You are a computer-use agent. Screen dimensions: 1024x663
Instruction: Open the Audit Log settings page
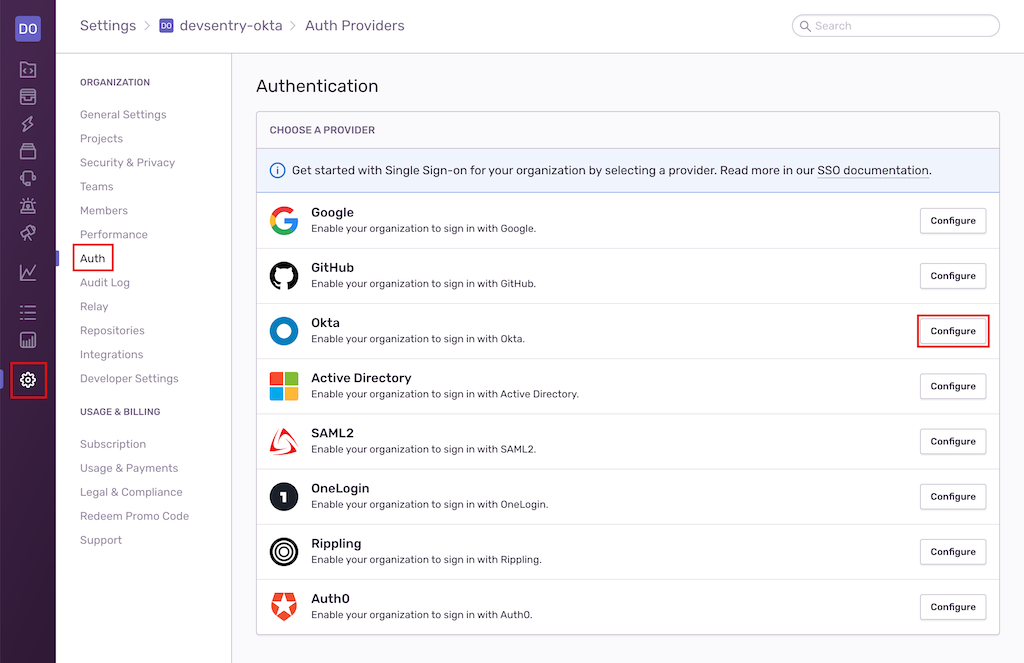[103, 282]
